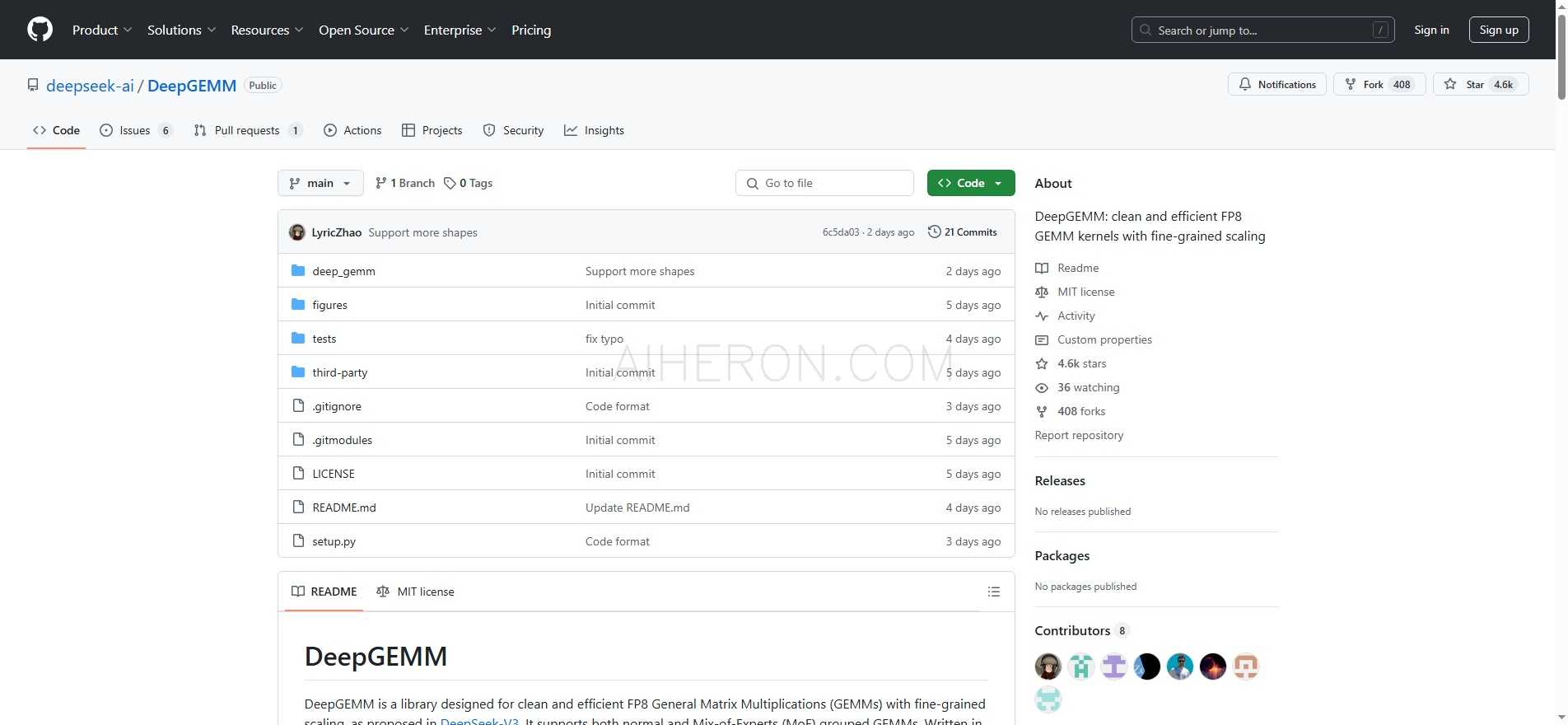
Task: Open the deep_gemm folder
Action: (343, 271)
